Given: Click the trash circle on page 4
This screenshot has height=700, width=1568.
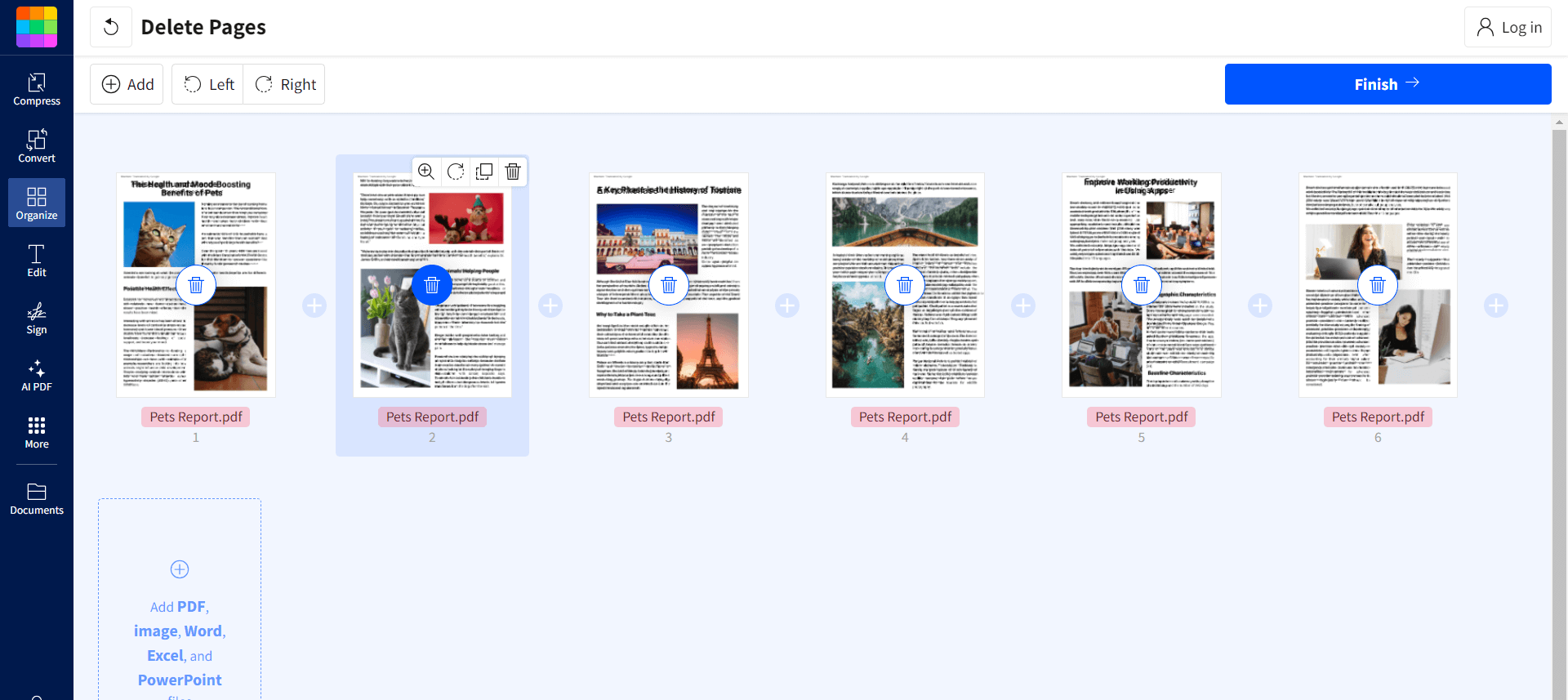Looking at the screenshot, I should [x=905, y=285].
